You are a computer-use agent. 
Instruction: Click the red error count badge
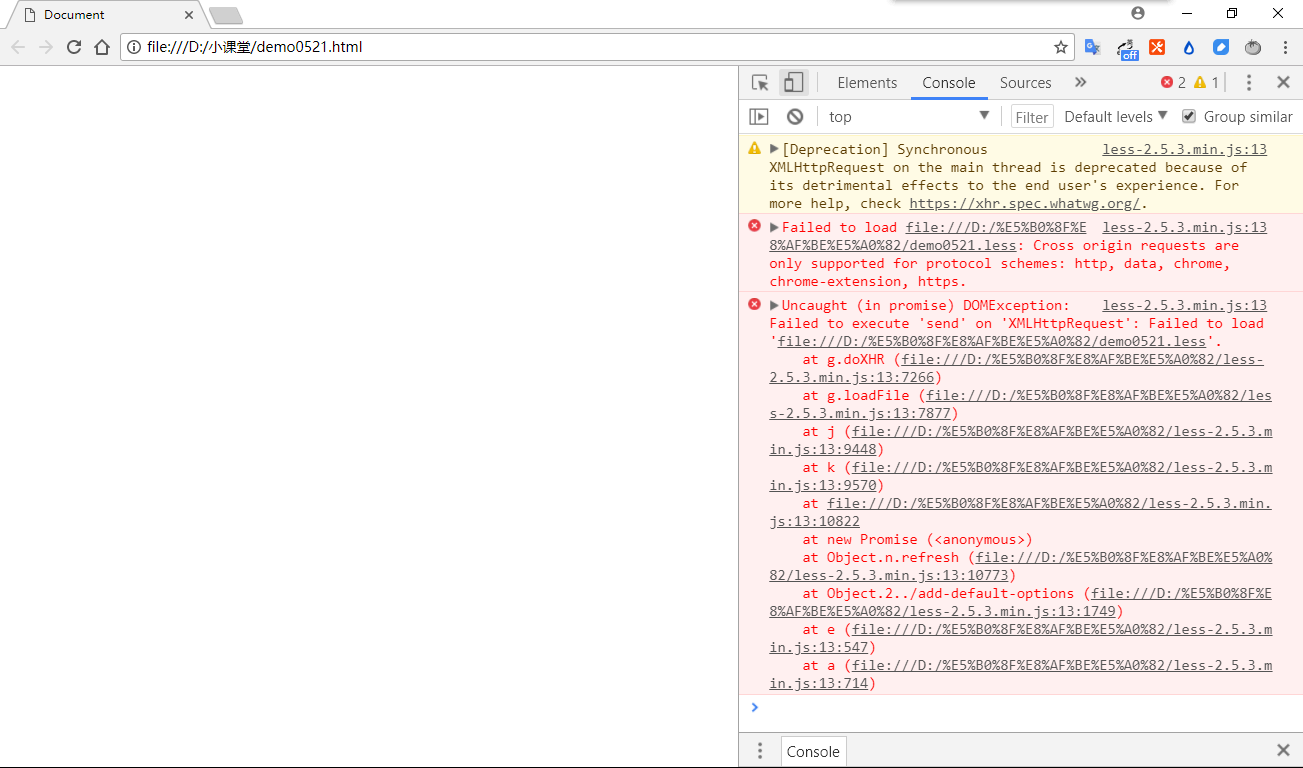point(1173,83)
